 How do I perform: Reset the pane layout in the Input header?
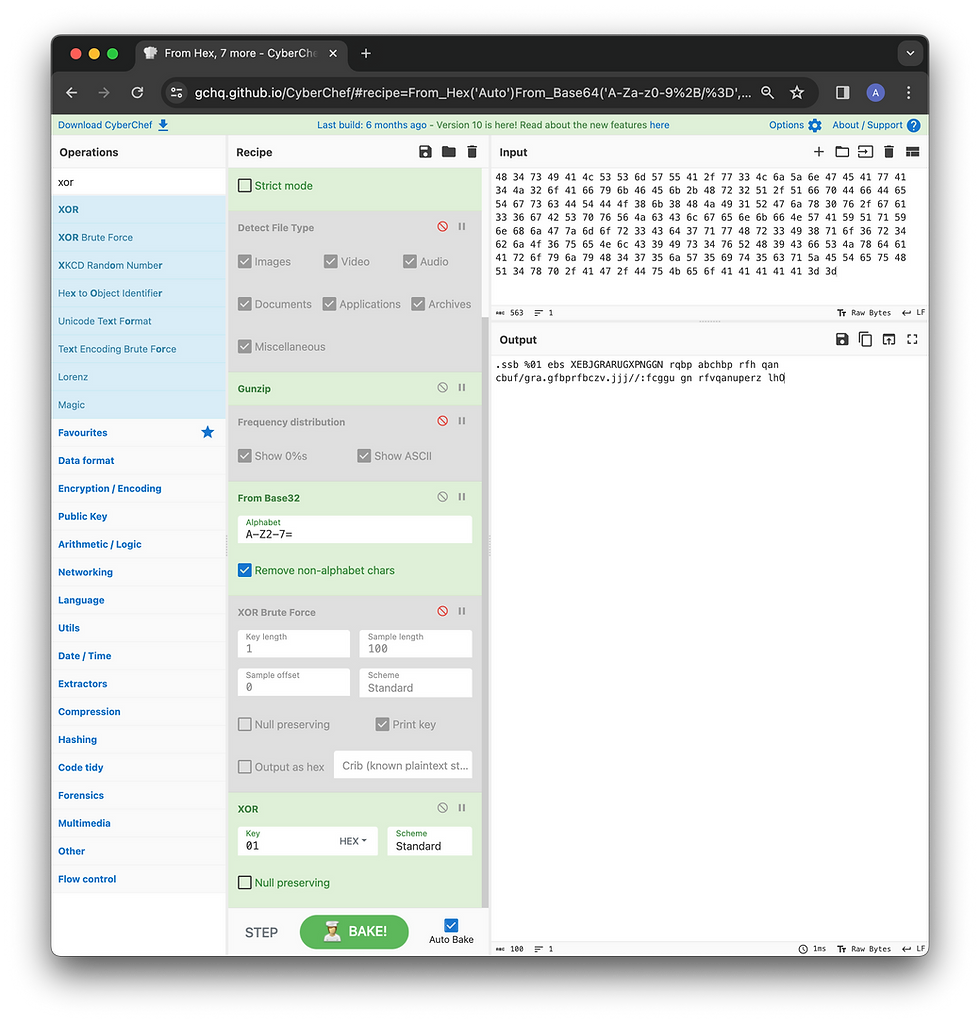pyautogui.click(x=913, y=152)
